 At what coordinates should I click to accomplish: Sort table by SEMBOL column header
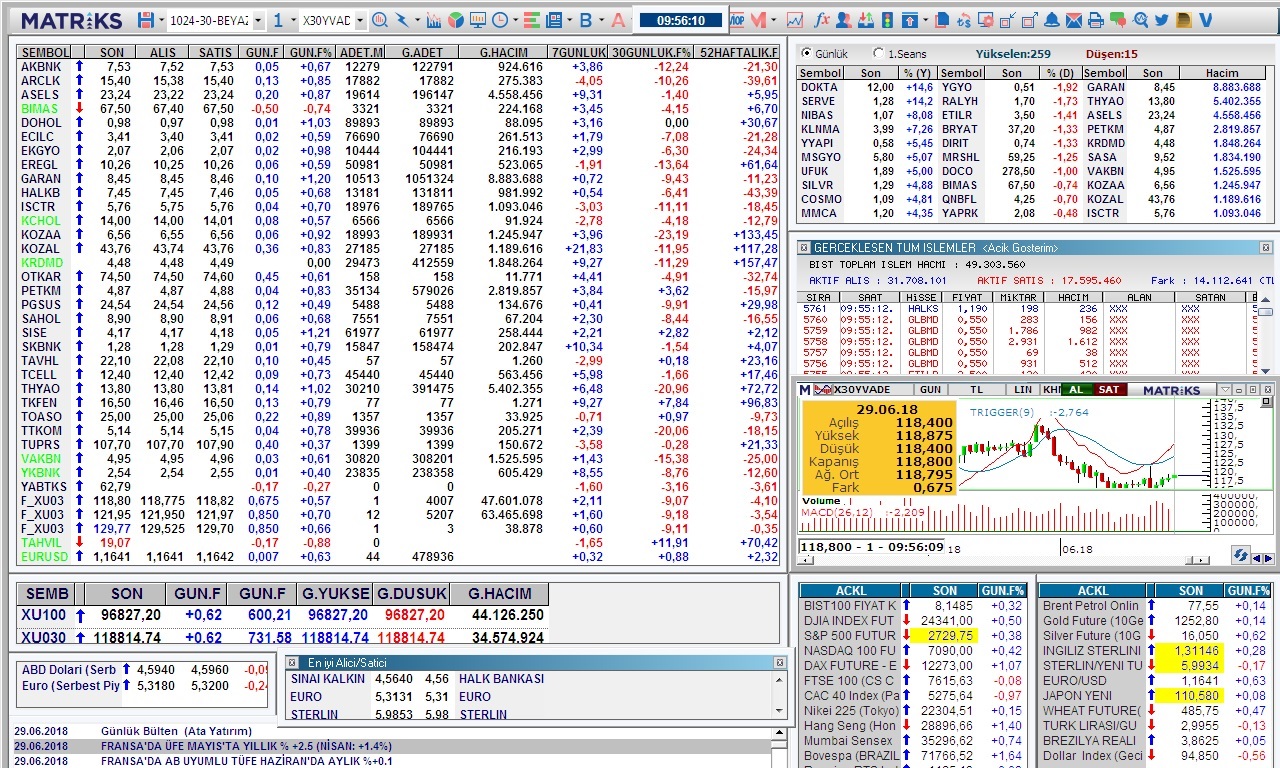(x=45, y=52)
